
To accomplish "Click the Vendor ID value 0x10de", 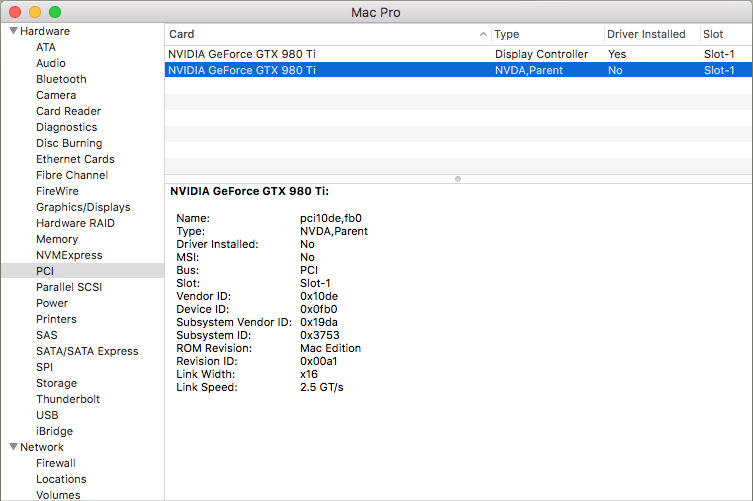I will (x=319, y=296).
